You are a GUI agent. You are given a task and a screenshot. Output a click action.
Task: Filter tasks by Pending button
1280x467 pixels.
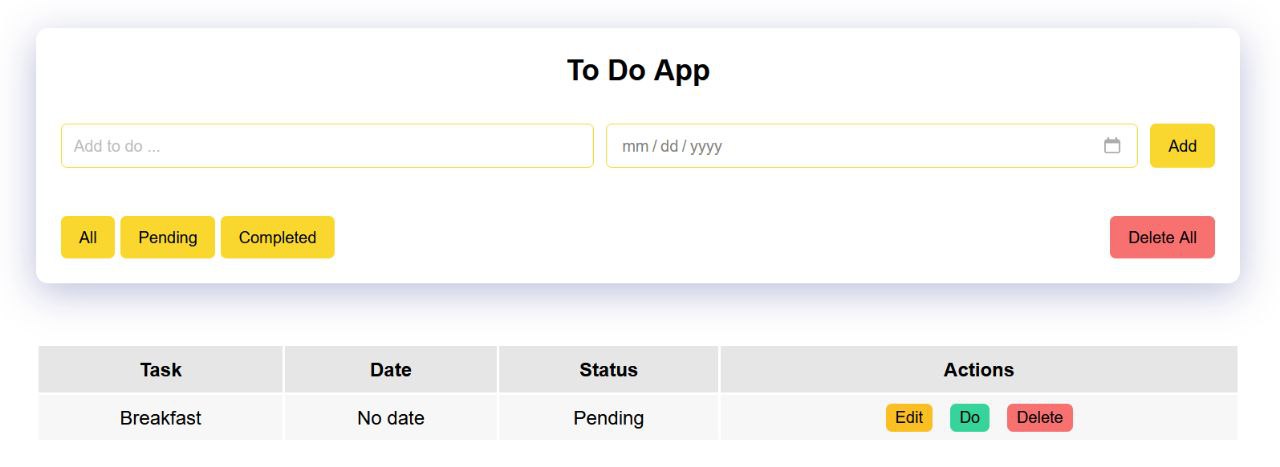167,237
